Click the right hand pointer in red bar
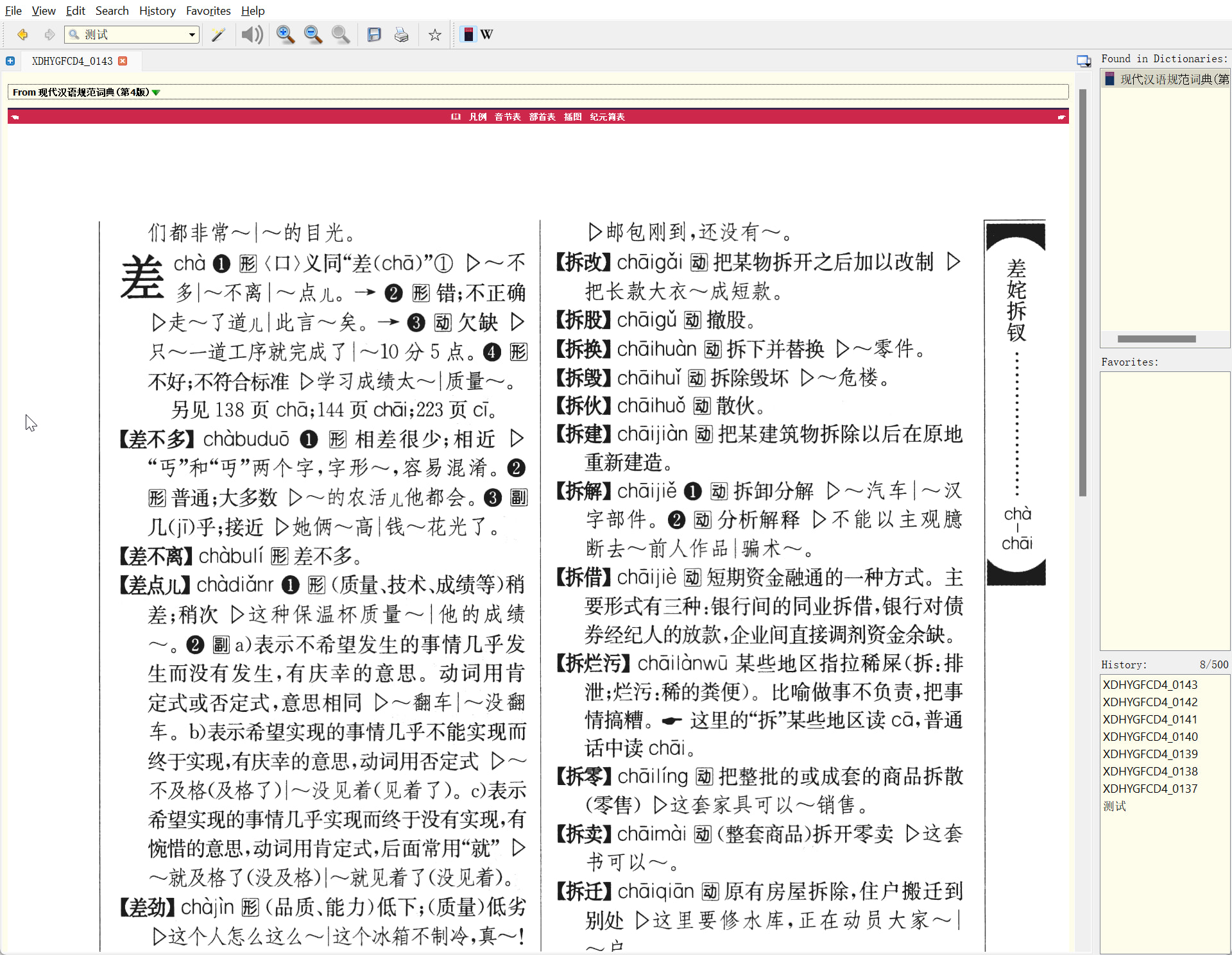1232x955 pixels. click(1061, 117)
